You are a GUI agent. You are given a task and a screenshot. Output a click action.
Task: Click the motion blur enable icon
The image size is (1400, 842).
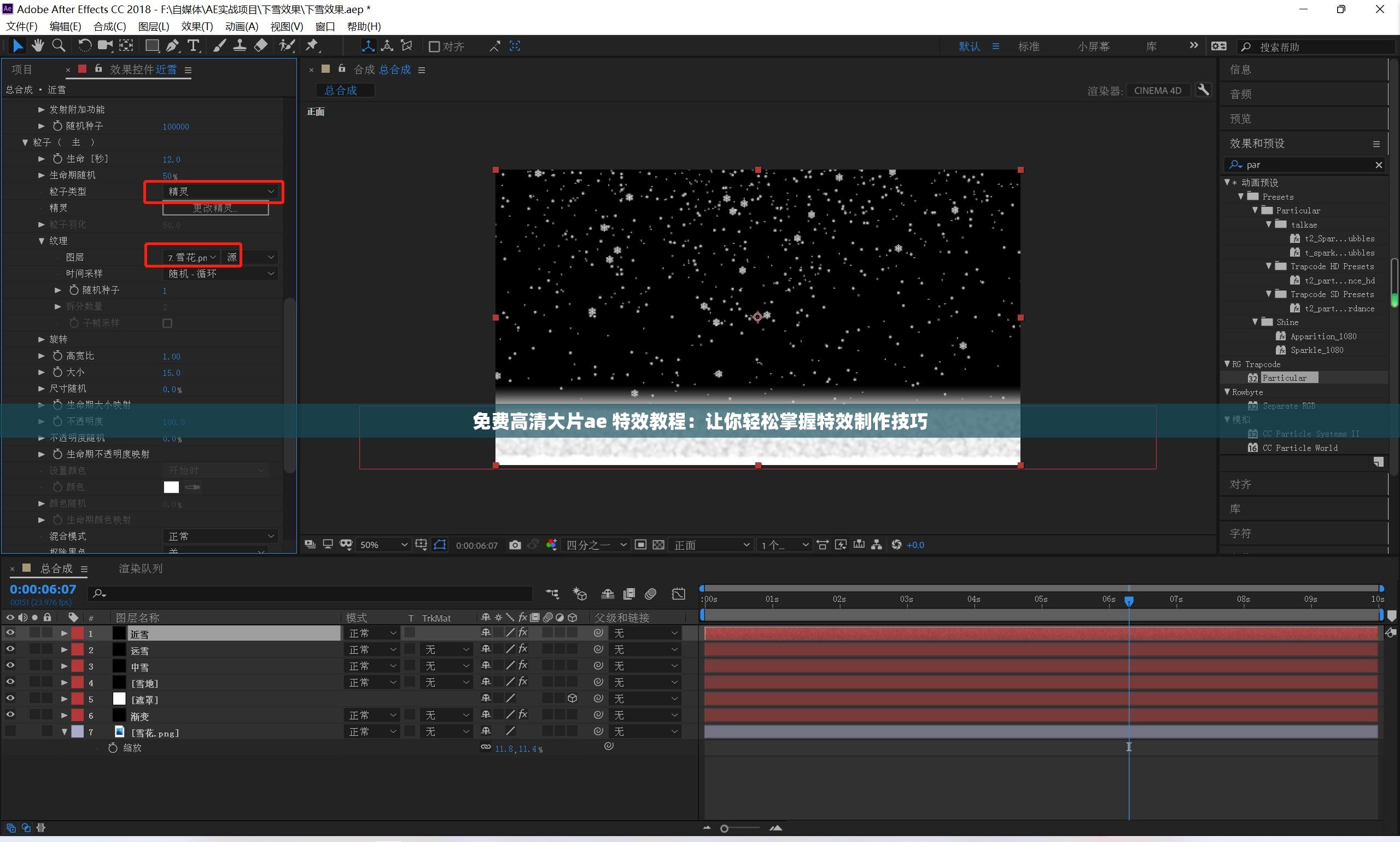[x=651, y=594]
